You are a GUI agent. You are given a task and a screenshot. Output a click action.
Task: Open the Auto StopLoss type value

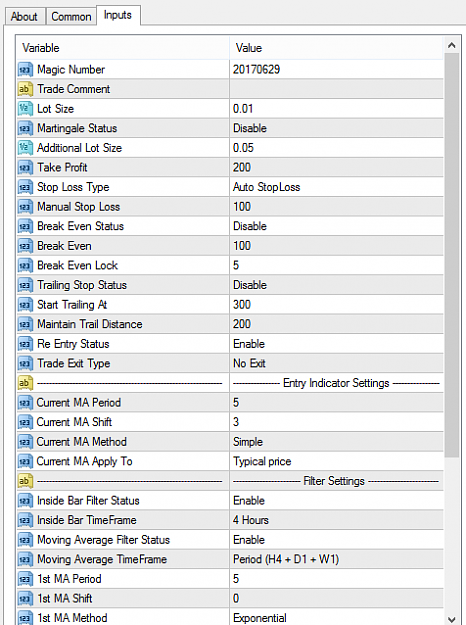(x=336, y=187)
